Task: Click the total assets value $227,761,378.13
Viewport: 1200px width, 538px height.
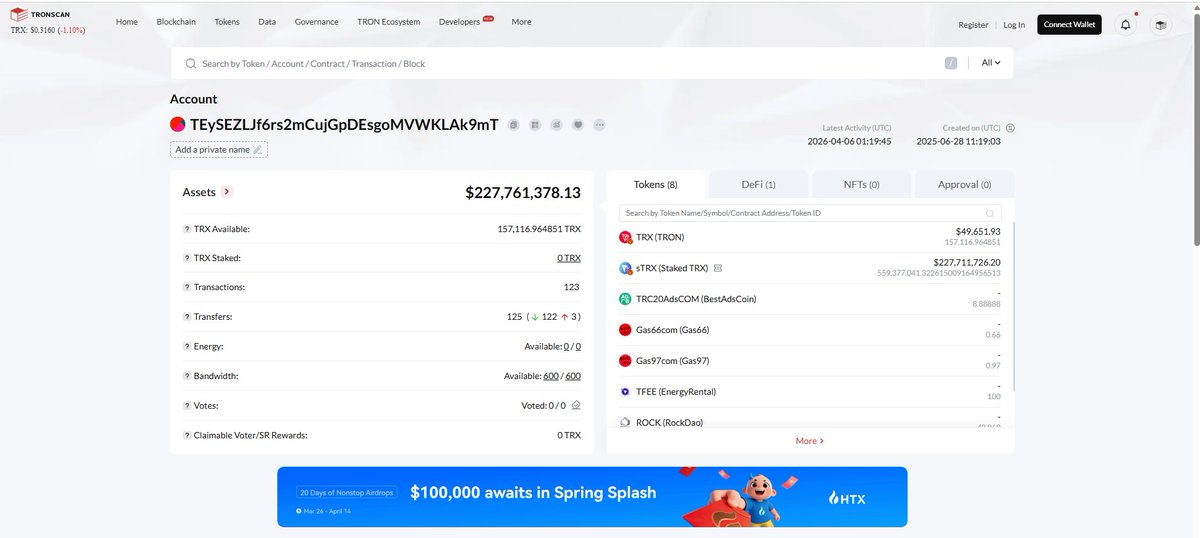Action: click(x=523, y=192)
